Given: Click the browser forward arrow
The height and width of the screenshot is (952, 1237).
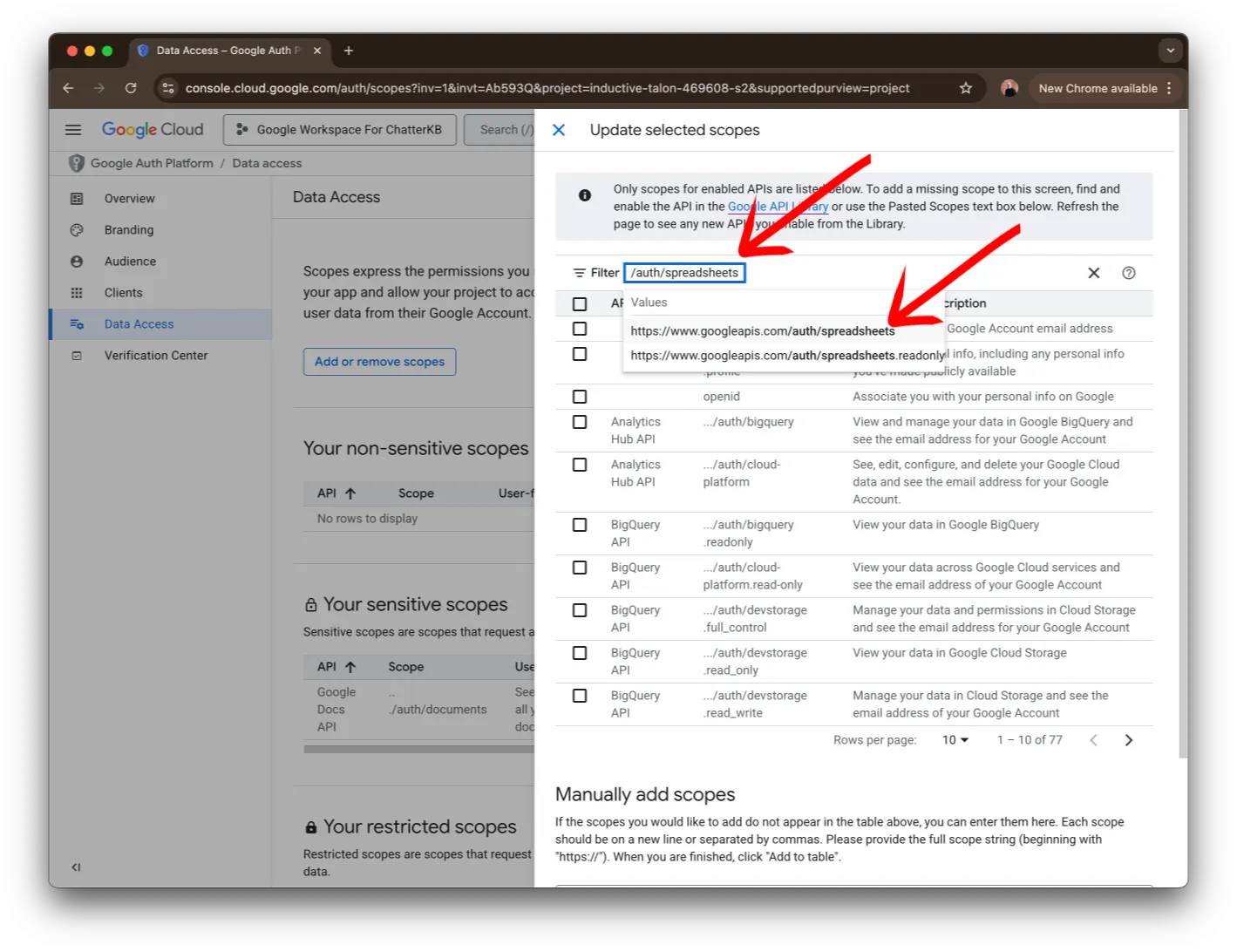Looking at the screenshot, I should point(99,88).
